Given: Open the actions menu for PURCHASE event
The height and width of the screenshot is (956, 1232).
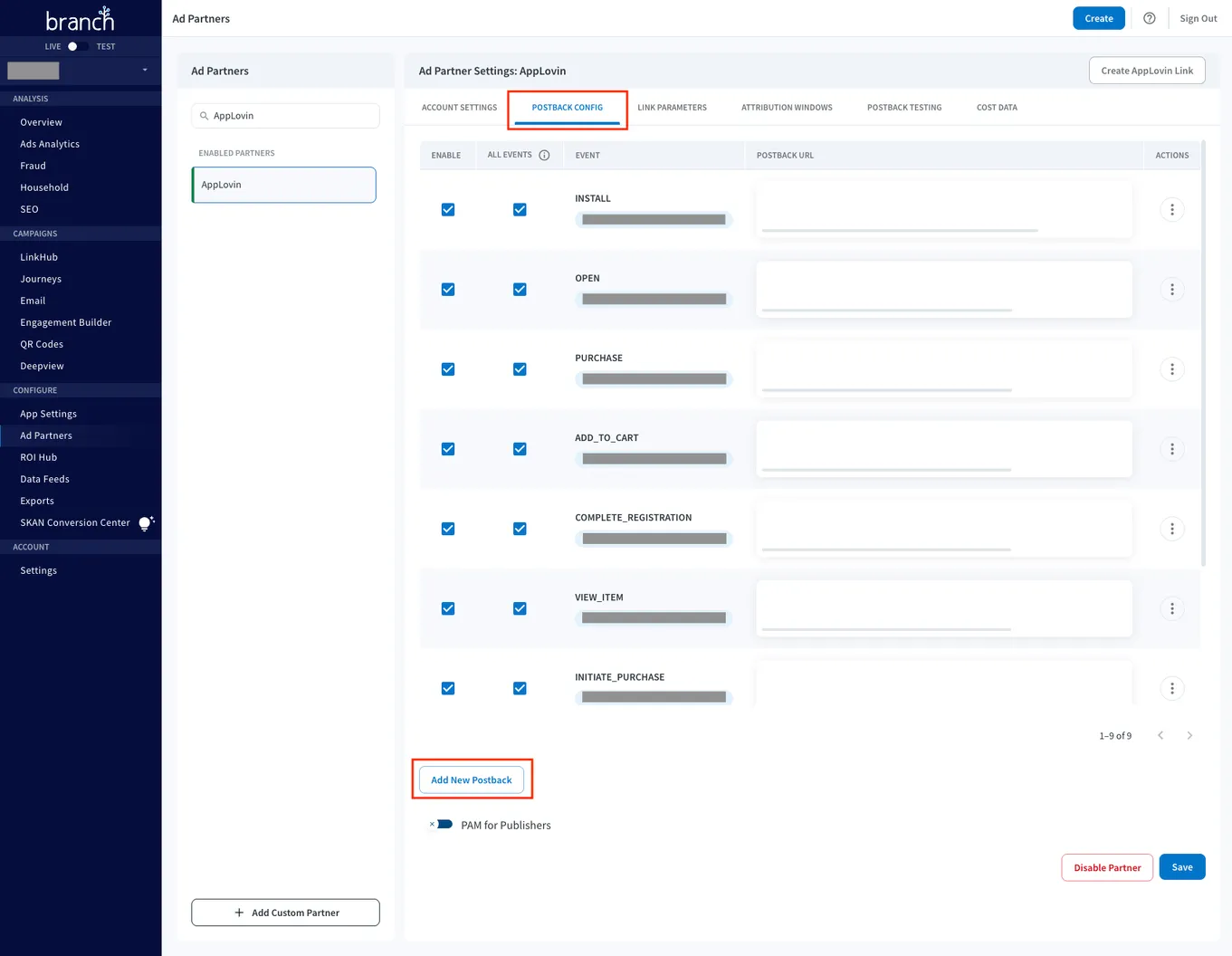Looking at the screenshot, I should [1172, 368].
